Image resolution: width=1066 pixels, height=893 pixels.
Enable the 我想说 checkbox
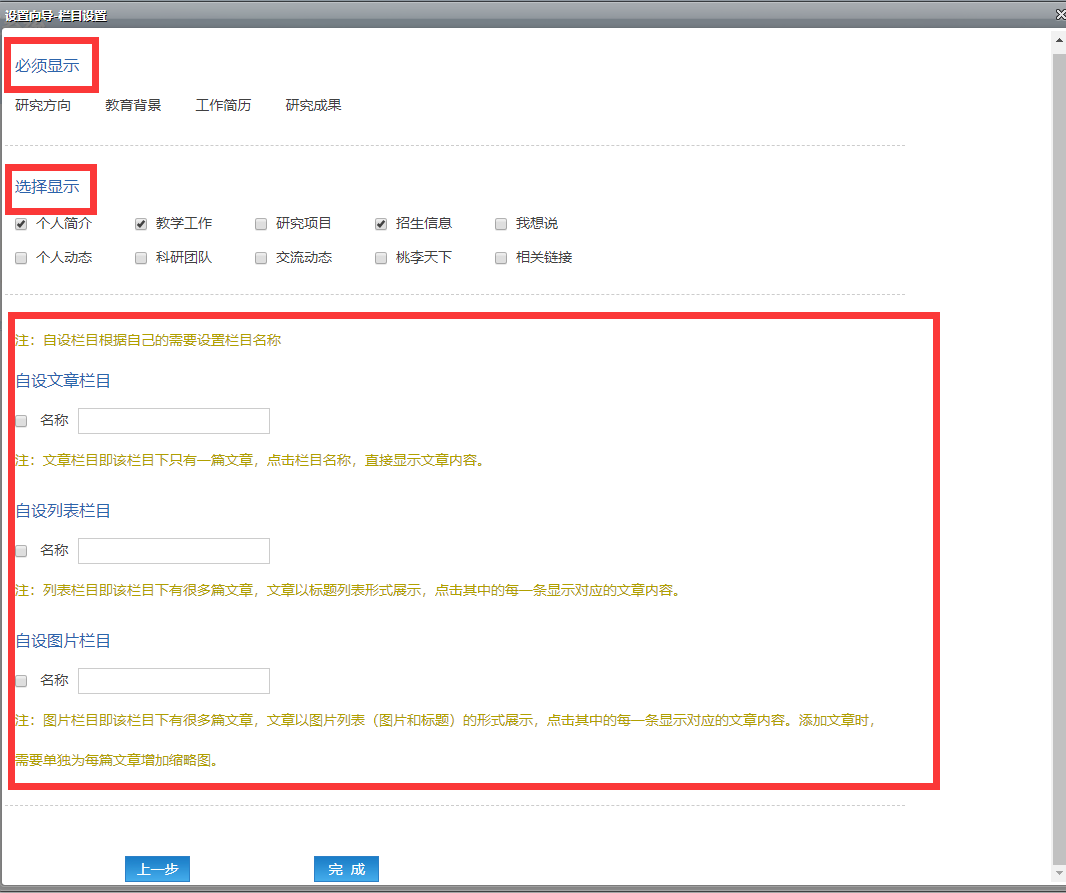pyautogui.click(x=501, y=224)
